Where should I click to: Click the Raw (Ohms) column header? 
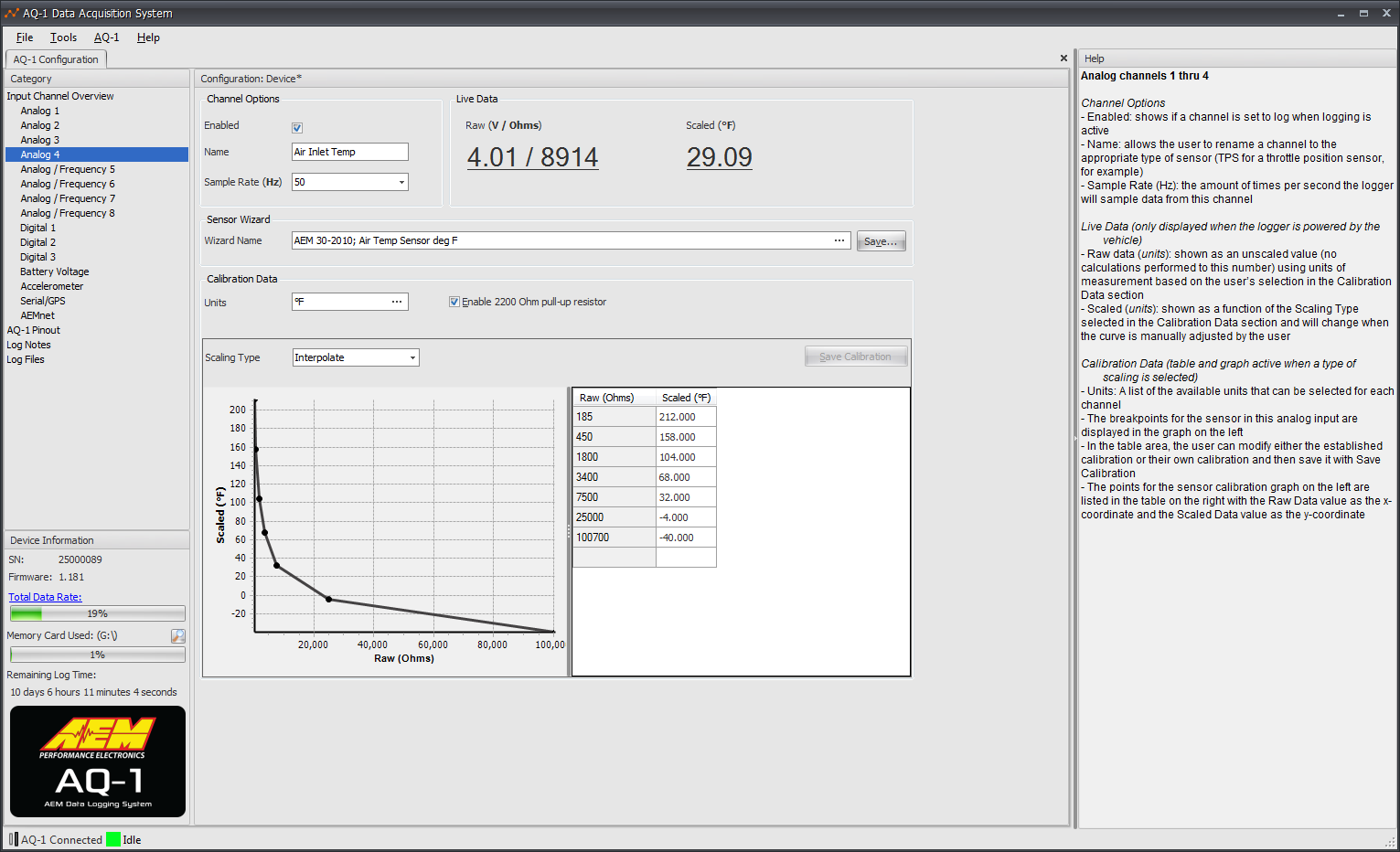[x=615, y=398]
